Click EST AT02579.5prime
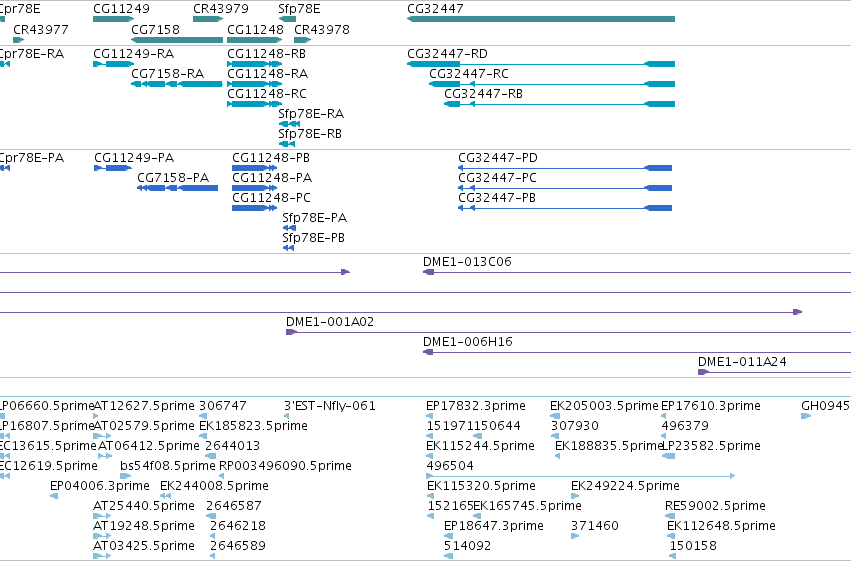 click(x=102, y=436)
